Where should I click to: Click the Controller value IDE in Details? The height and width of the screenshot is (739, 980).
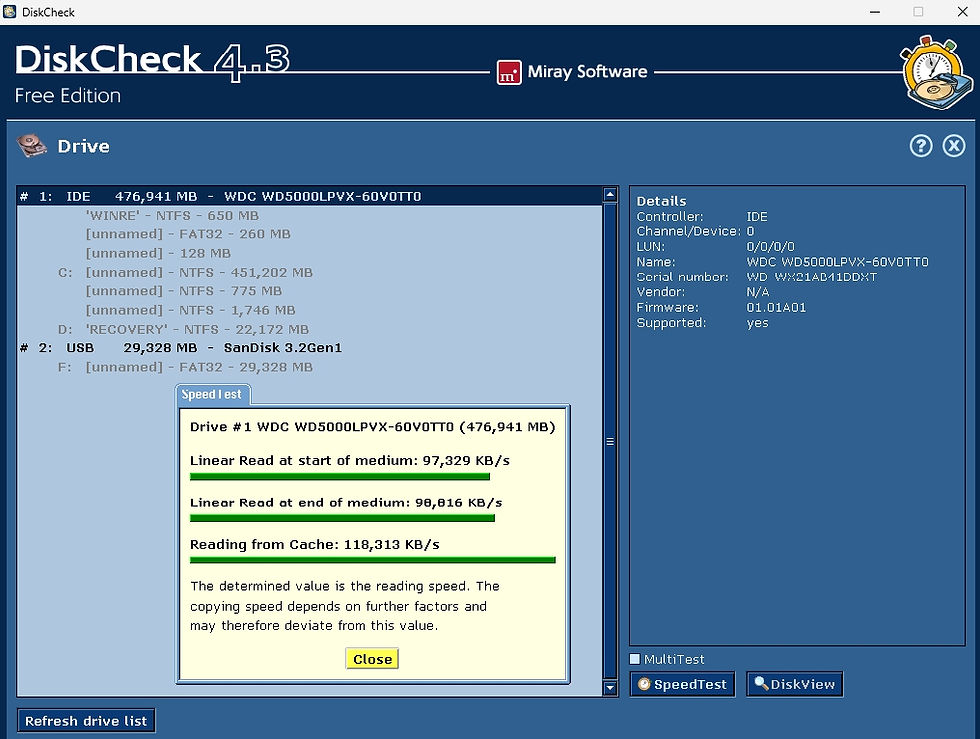tap(757, 216)
